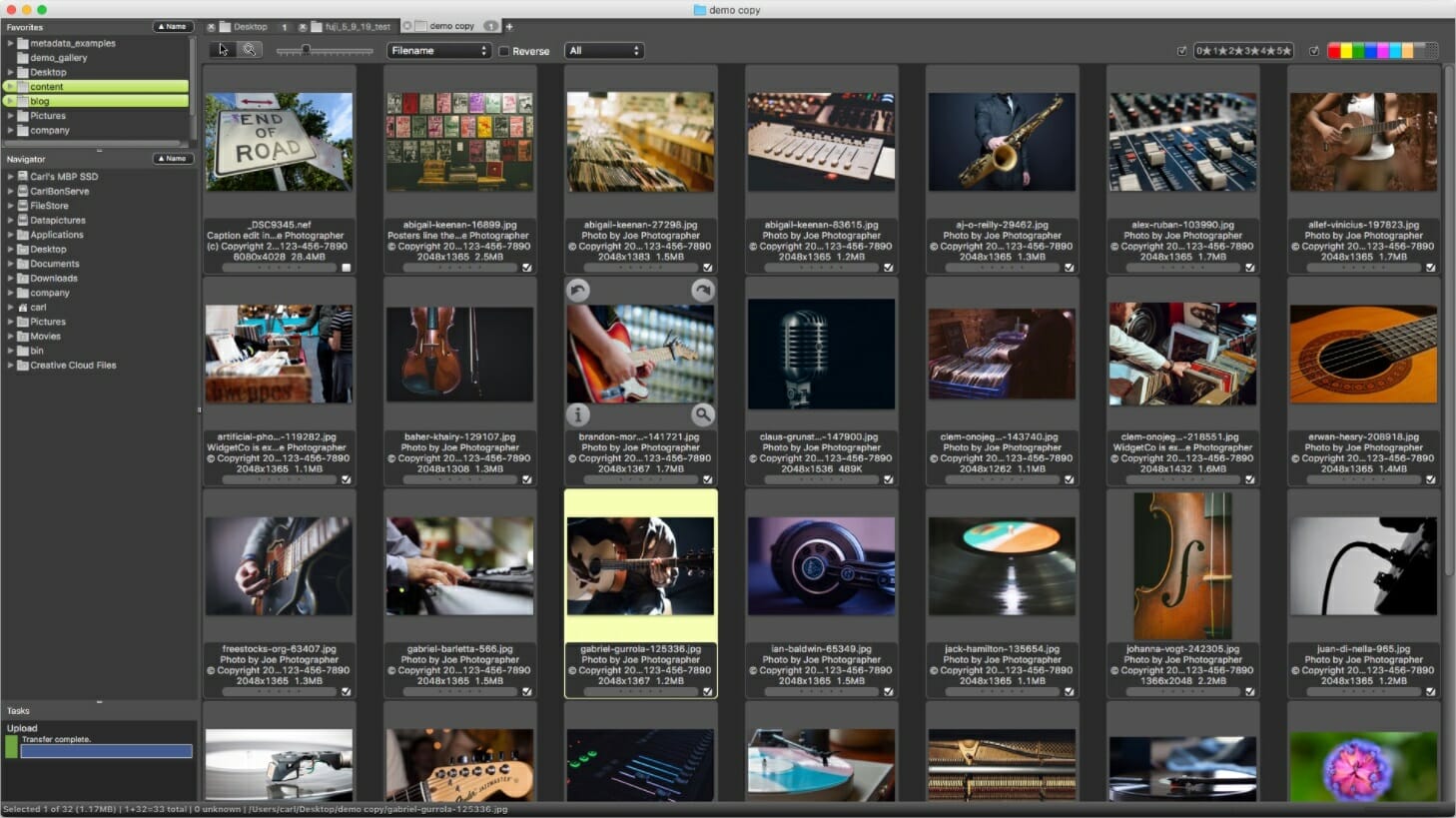Filter by 5 star rating
The width and height of the screenshot is (1456, 818).
(1283, 50)
